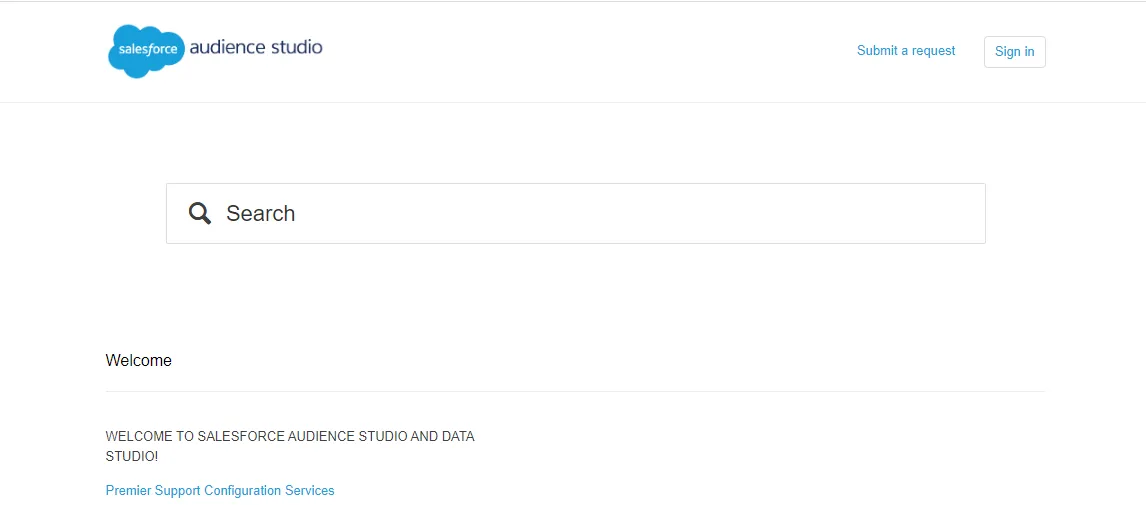Select the Search placeholder text
Image resolution: width=1146 pixels, height=505 pixels.
click(260, 213)
